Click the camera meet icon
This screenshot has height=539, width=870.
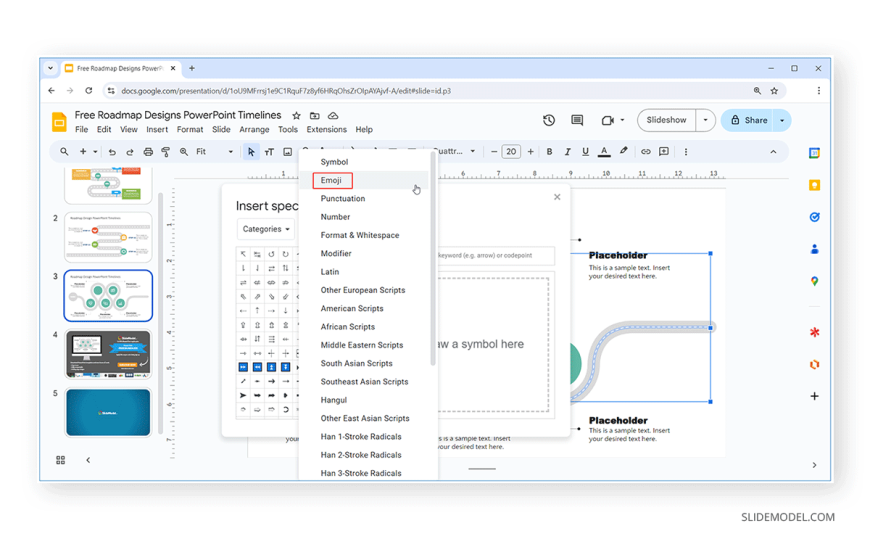[x=608, y=120]
